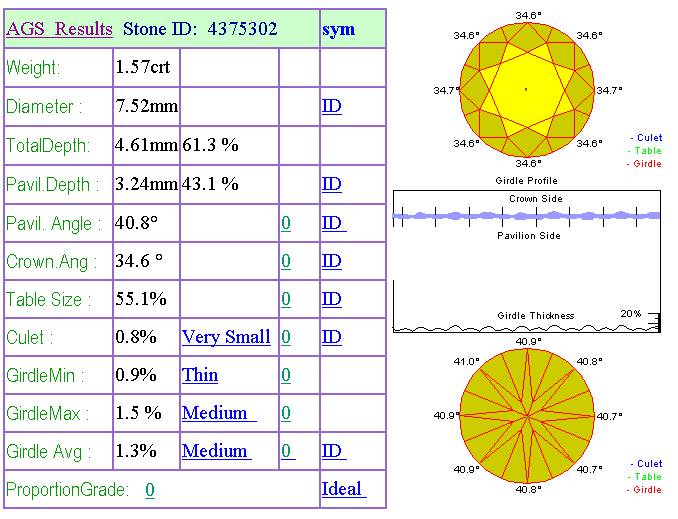Click the ID link in Culet row

click(x=332, y=337)
